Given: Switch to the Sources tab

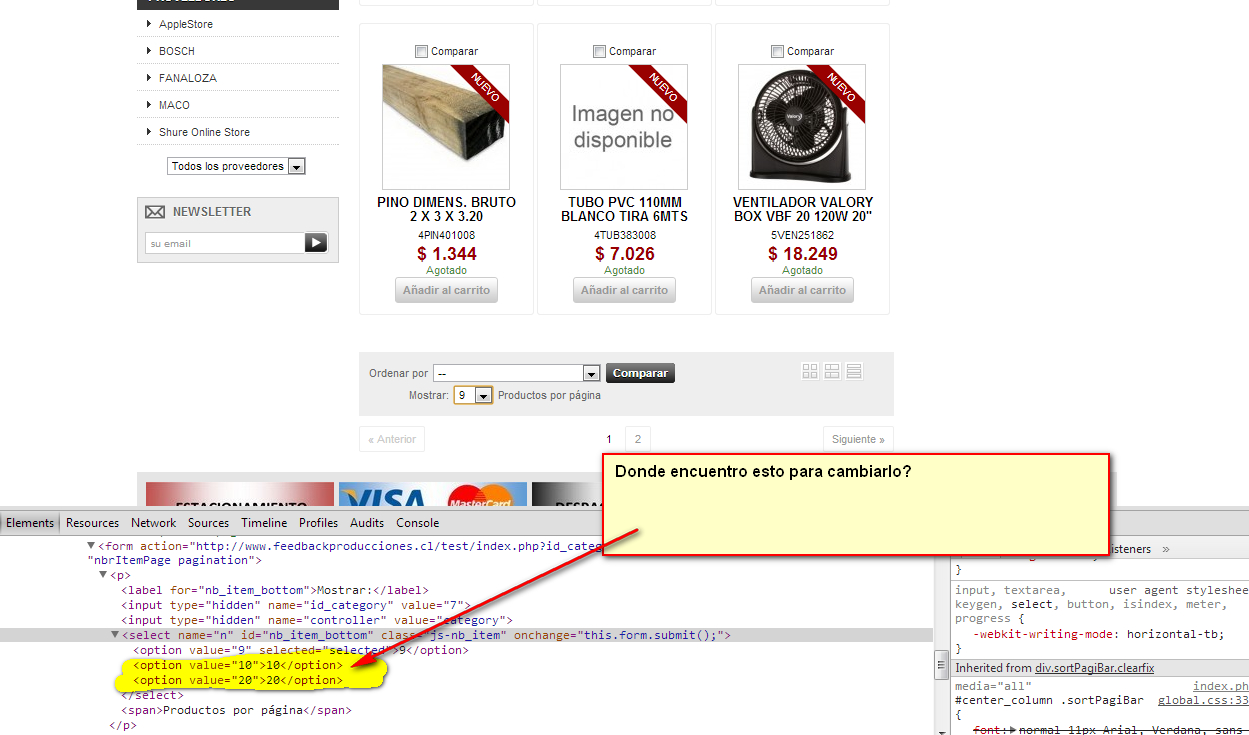Looking at the screenshot, I should pos(208,523).
